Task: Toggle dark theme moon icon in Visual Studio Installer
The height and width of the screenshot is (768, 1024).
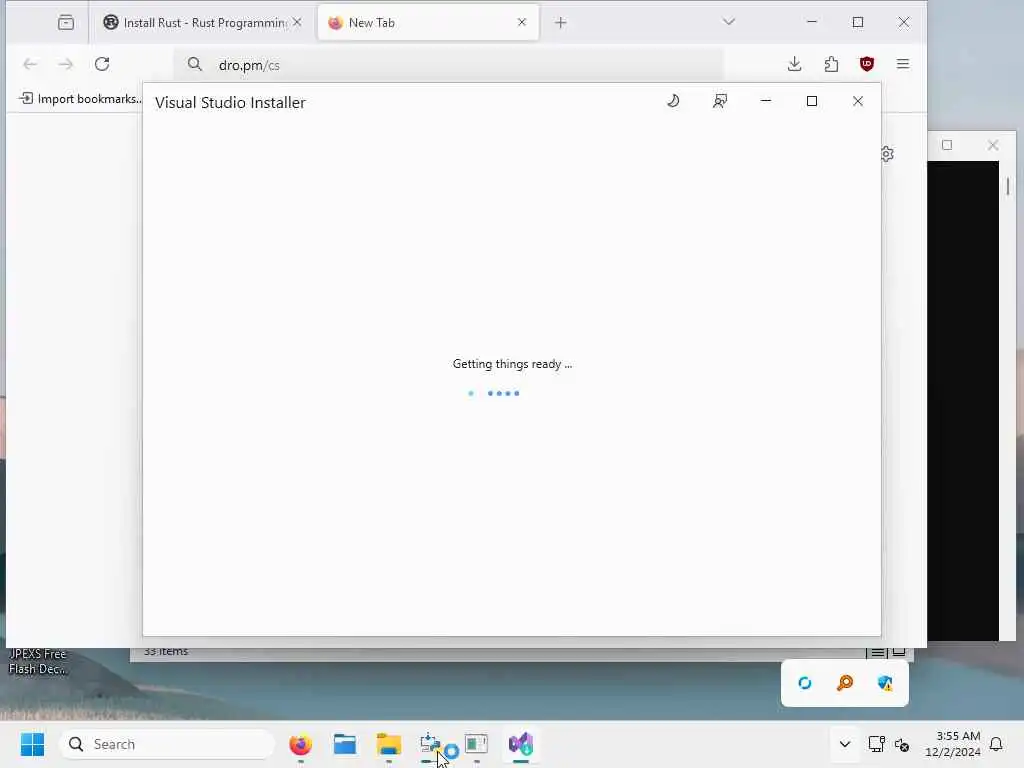Action: click(x=673, y=101)
